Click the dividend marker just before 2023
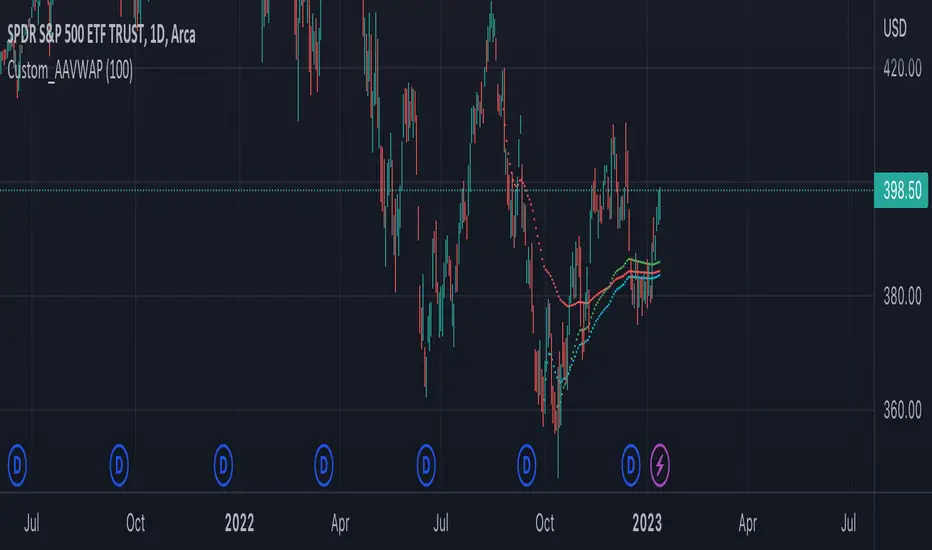 click(x=631, y=465)
